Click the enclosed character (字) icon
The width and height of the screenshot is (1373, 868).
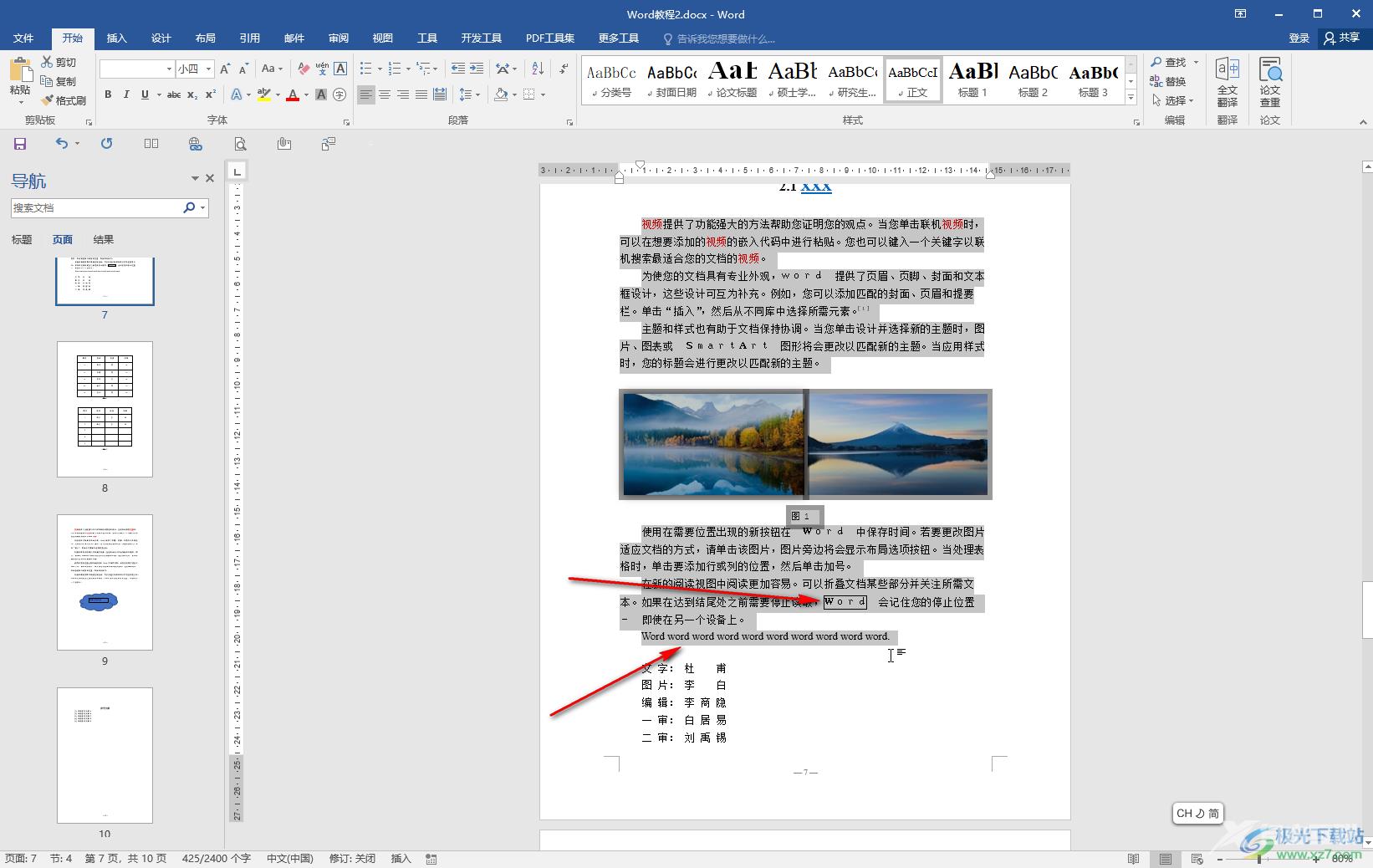pos(339,94)
